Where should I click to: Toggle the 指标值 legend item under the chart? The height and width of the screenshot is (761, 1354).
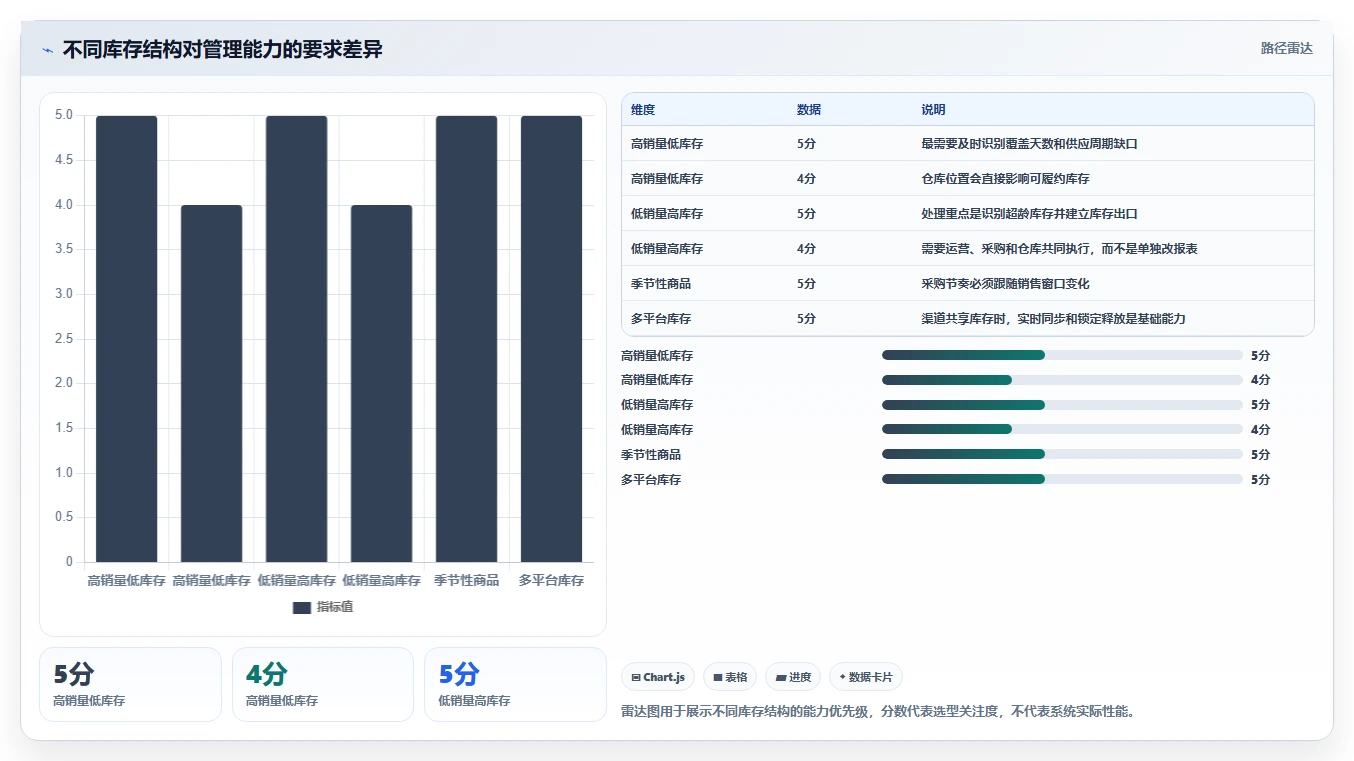[323, 607]
